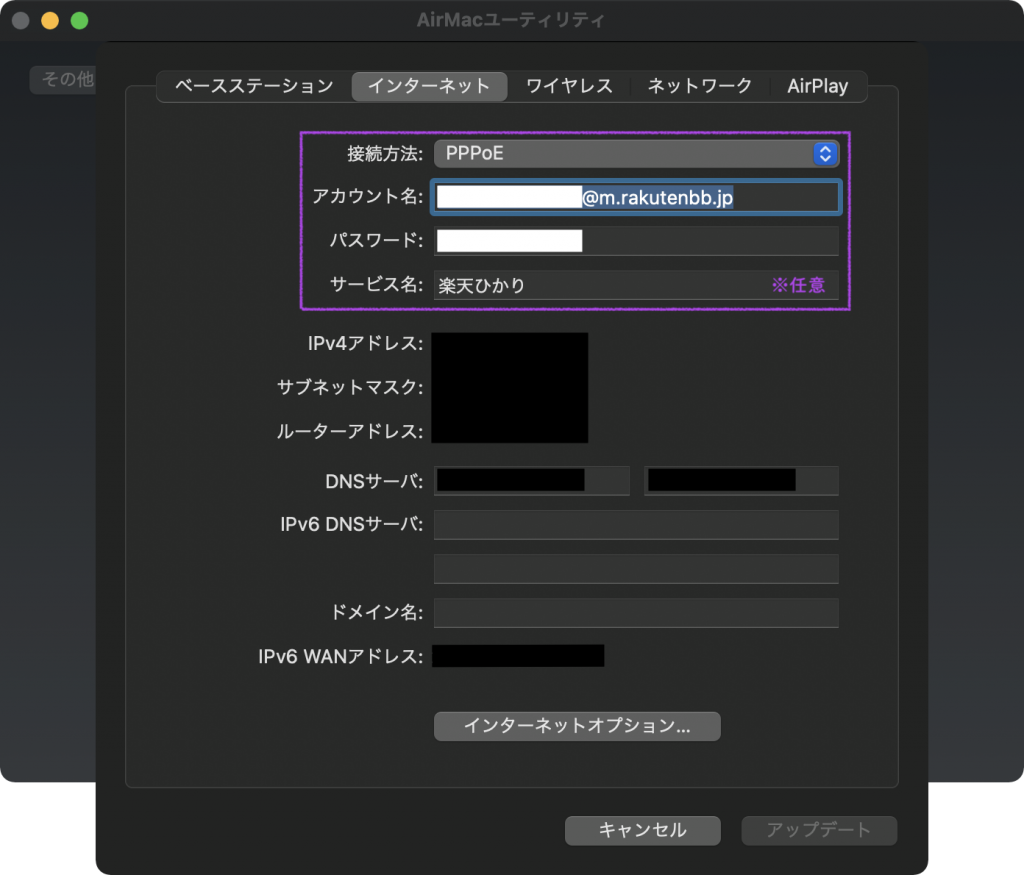The image size is (1024, 875).
Task: Click the first DNSサーバ address field
Action: (531, 480)
